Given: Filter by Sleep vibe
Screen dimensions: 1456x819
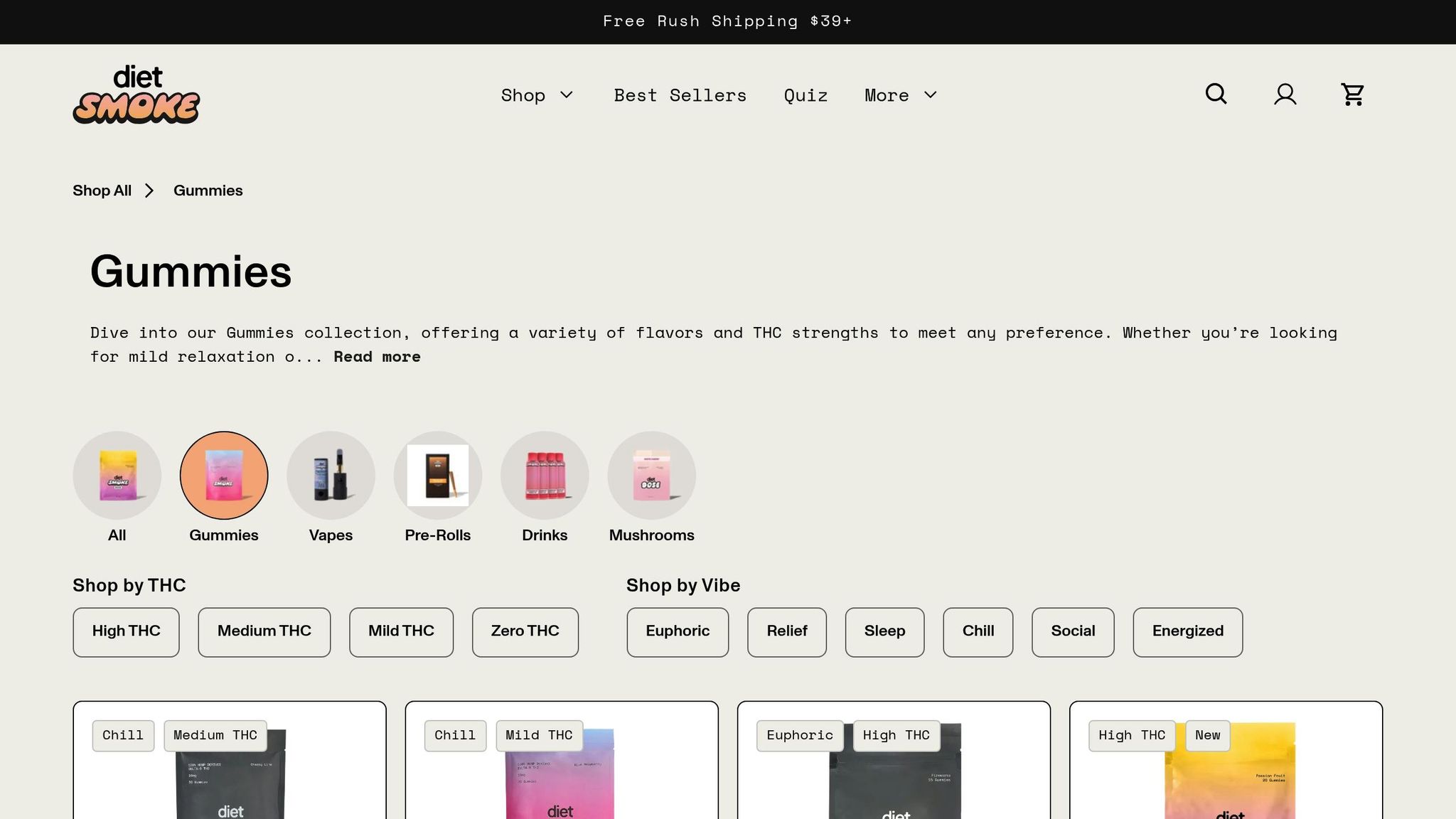Looking at the screenshot, I should click(x=885, y=632).
